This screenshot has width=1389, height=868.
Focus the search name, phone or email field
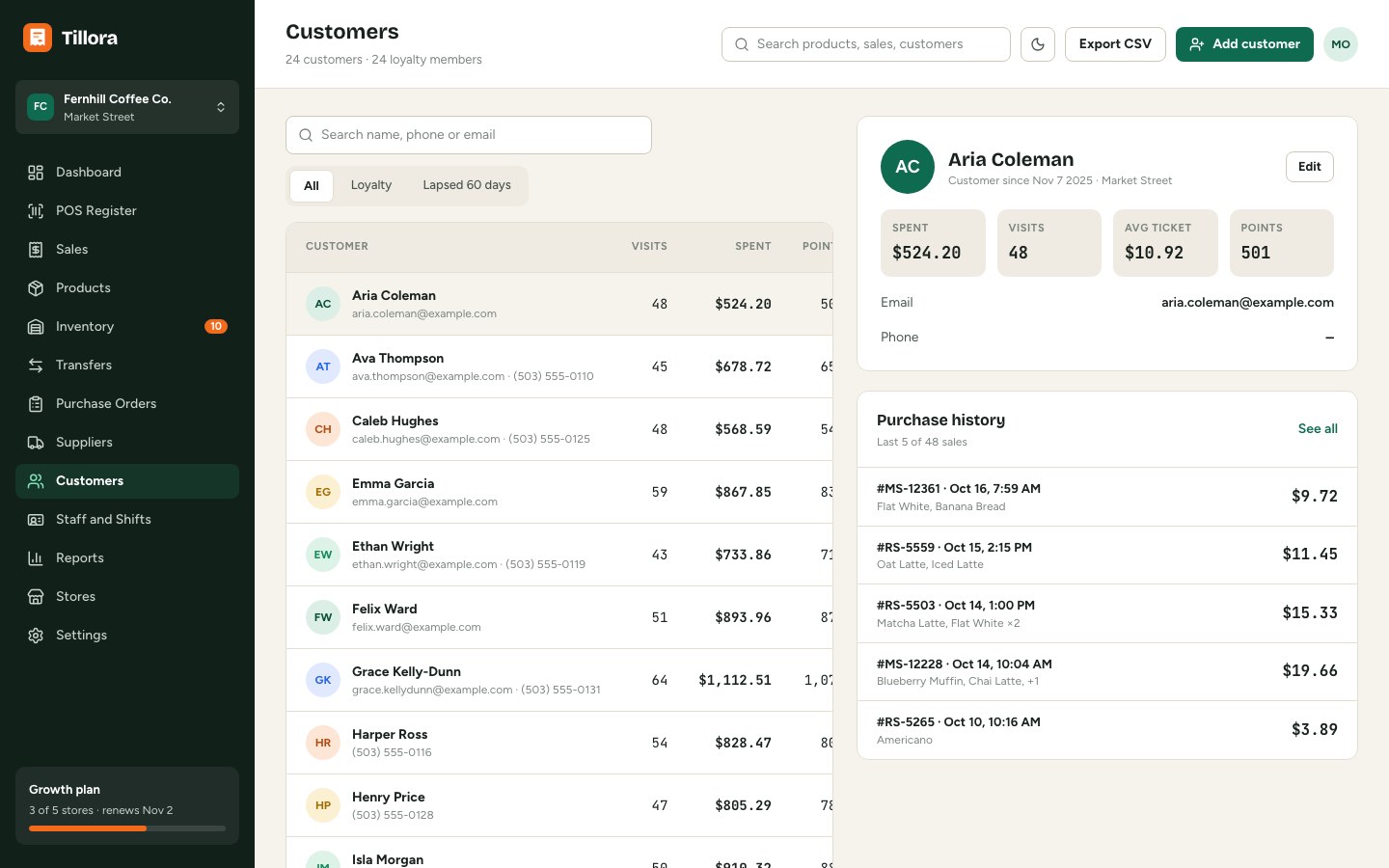(x=469, y=135)
